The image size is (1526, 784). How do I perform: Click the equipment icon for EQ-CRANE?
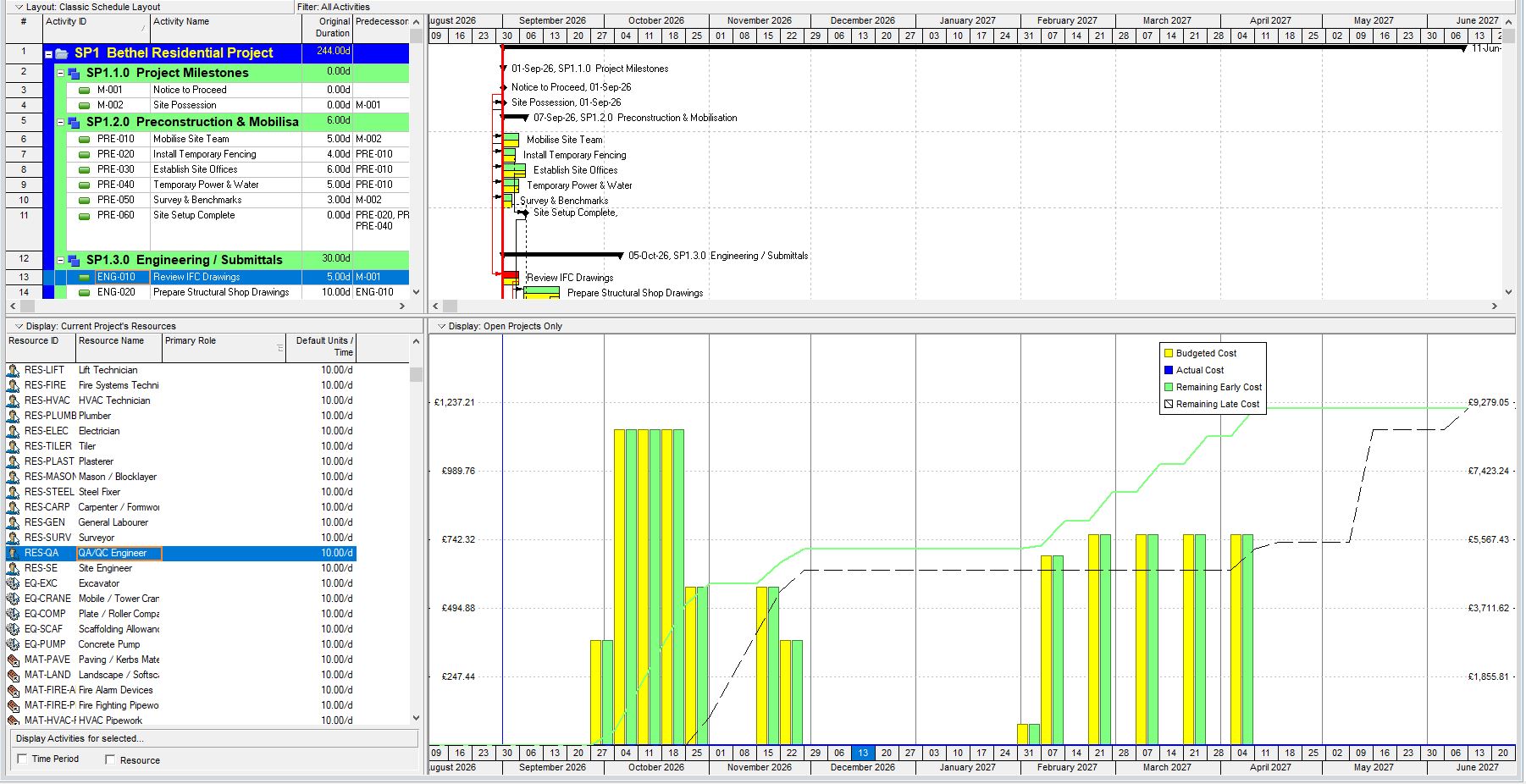point(13,599)
